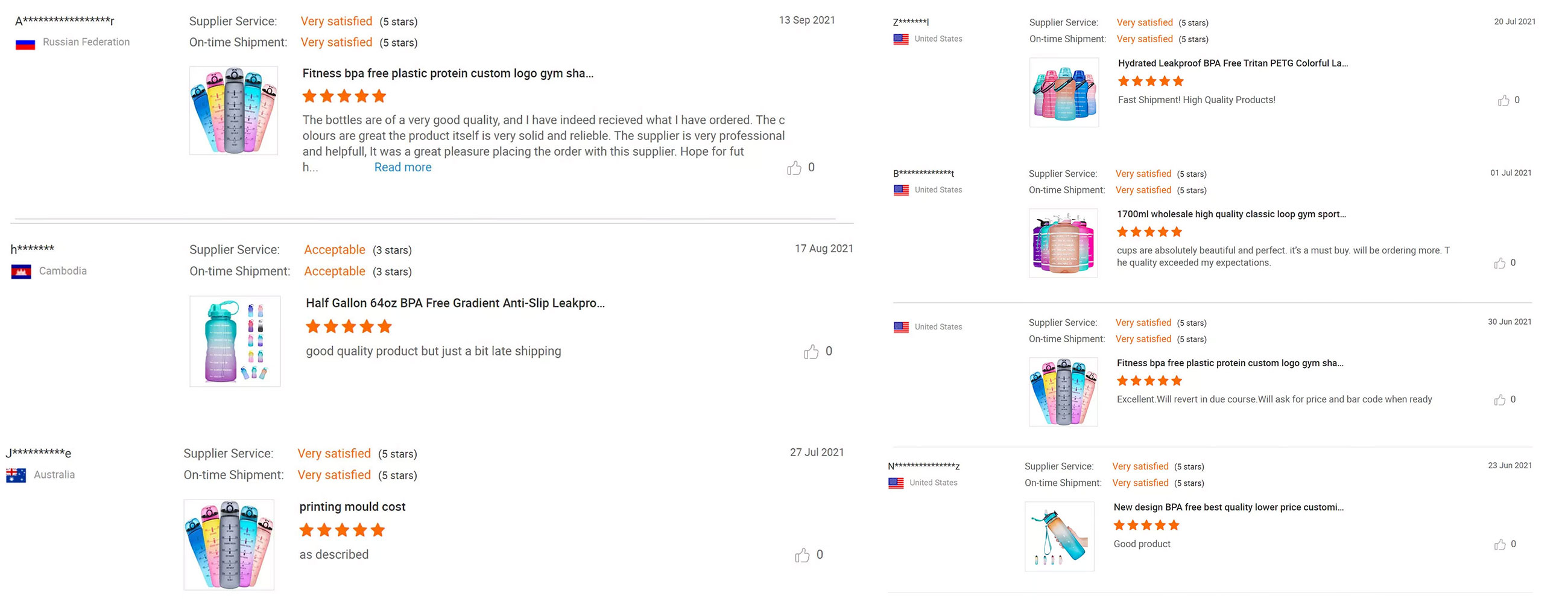Image resolution: width=1568 pixels, height=613 pixels.
Task: Thumbs-up the 'Fast Shipment! High Quality Products!' review
Action: click(x=1503, y=100)
